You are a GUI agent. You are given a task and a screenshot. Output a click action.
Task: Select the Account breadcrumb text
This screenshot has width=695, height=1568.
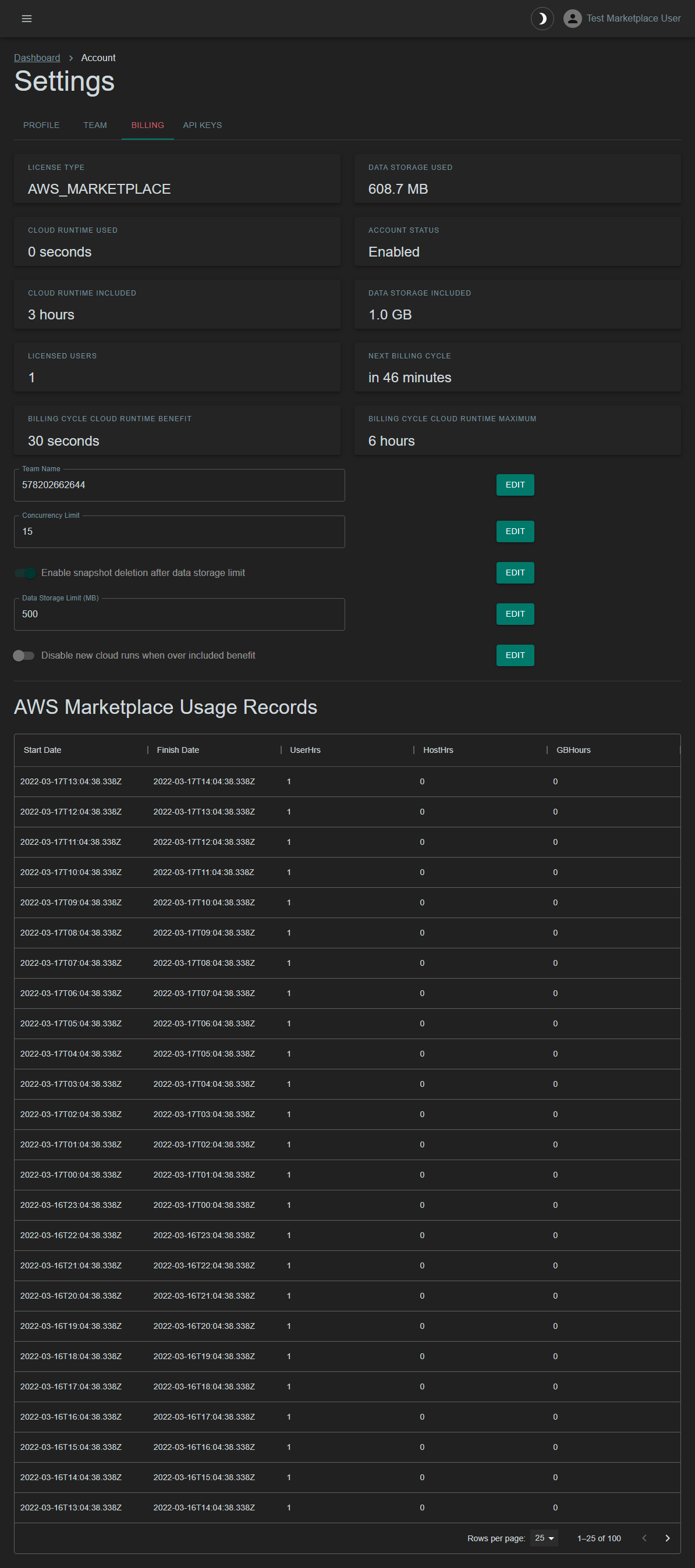(98, 58)
